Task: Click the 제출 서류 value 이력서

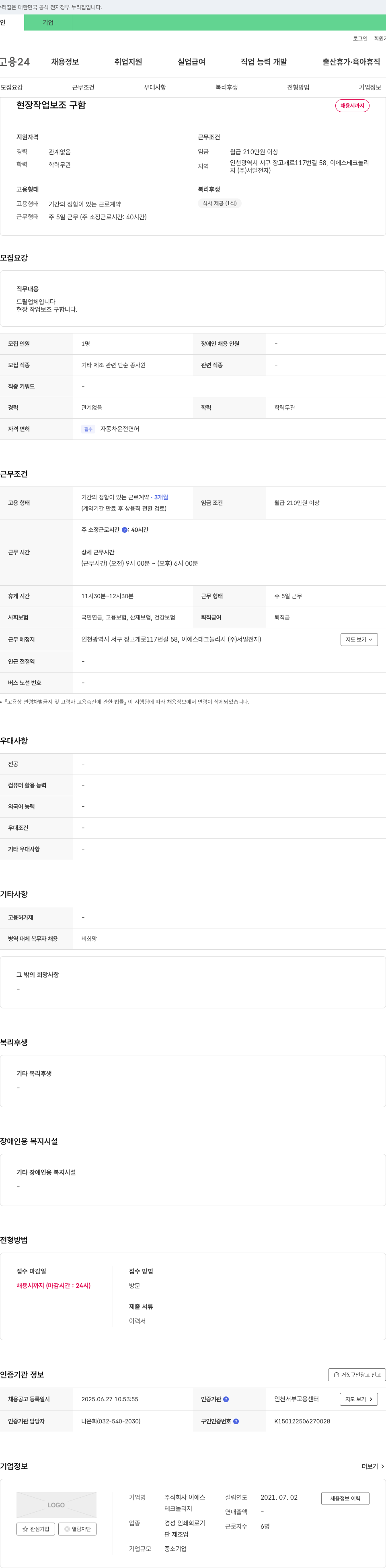Action: pyautogui.click(x=137, y=1321)
